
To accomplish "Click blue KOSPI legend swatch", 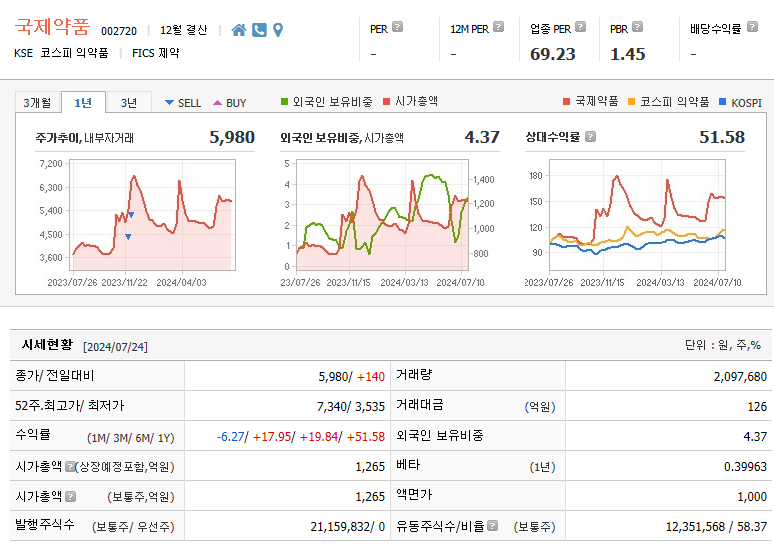I will (x=723, y=102).
